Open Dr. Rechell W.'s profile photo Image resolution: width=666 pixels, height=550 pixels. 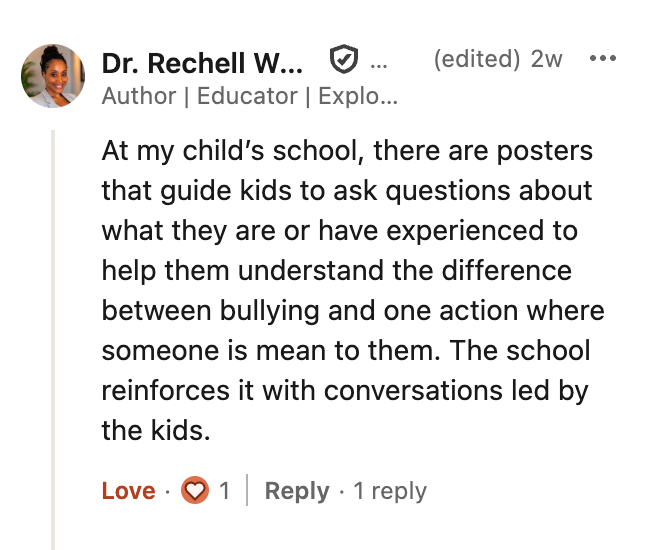[x=53, y=76]
